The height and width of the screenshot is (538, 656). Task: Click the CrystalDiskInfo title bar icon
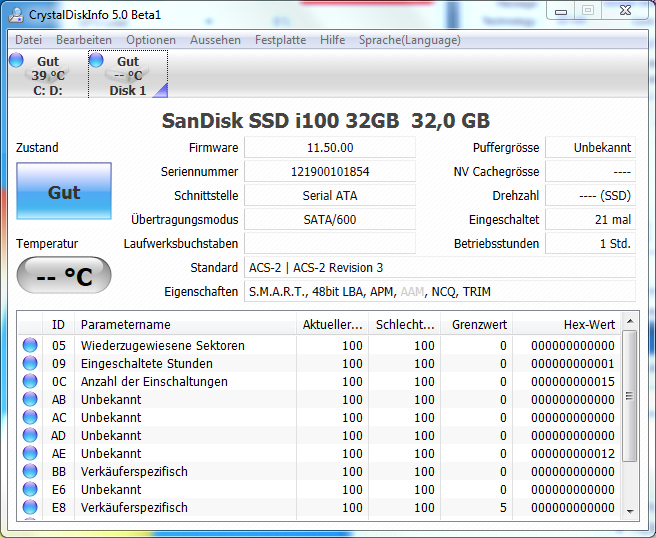pos(16,15)
